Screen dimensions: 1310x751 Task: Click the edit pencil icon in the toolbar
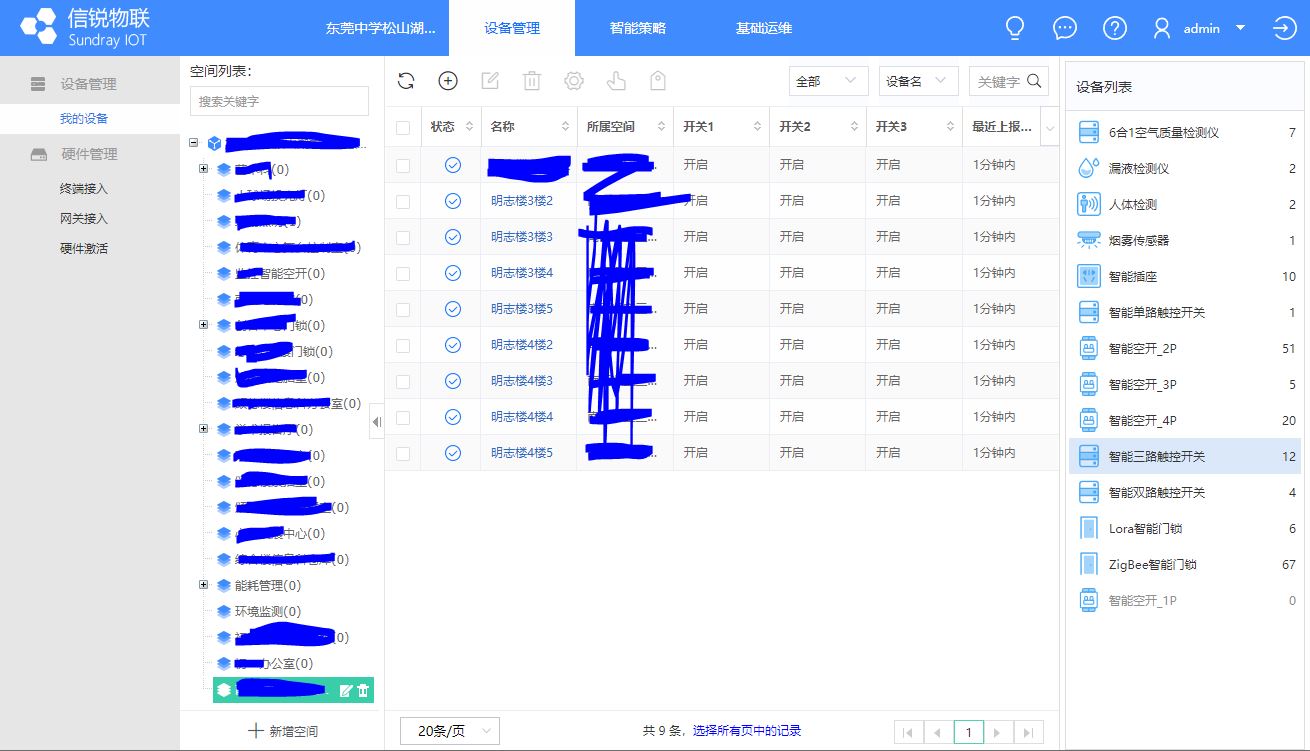(490, 81)
